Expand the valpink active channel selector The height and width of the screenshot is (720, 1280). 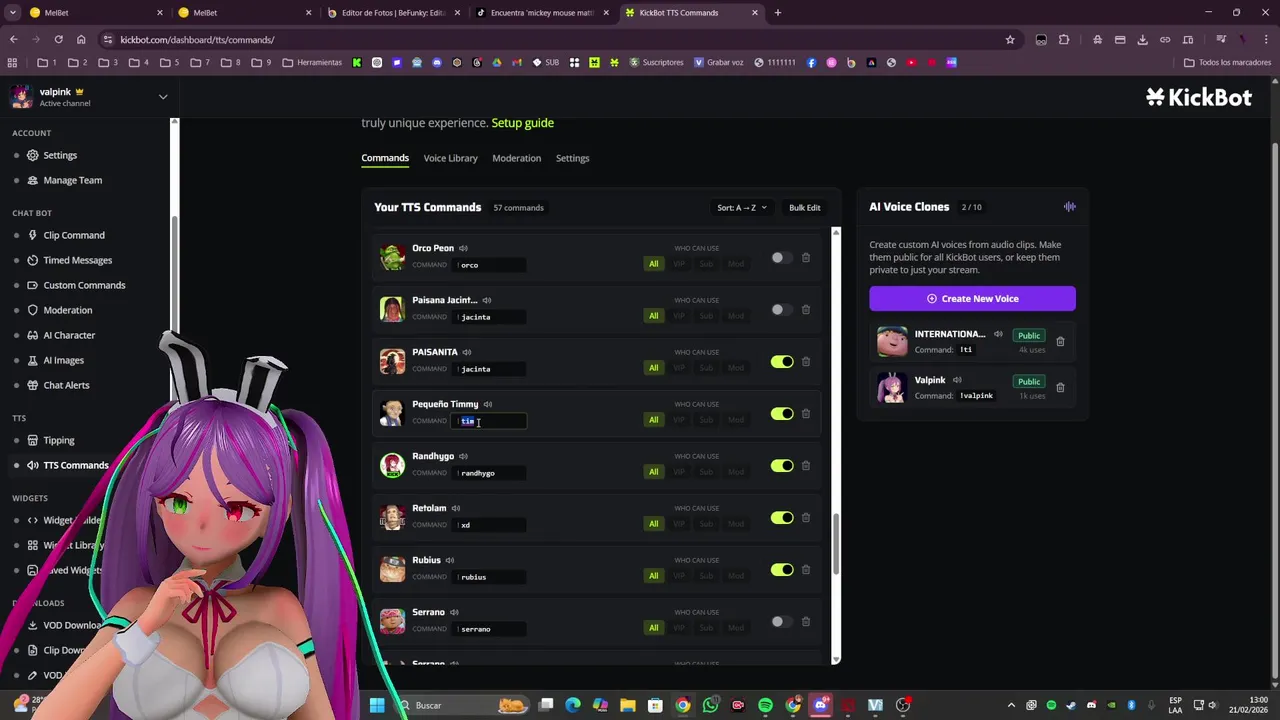click(163, 97)
